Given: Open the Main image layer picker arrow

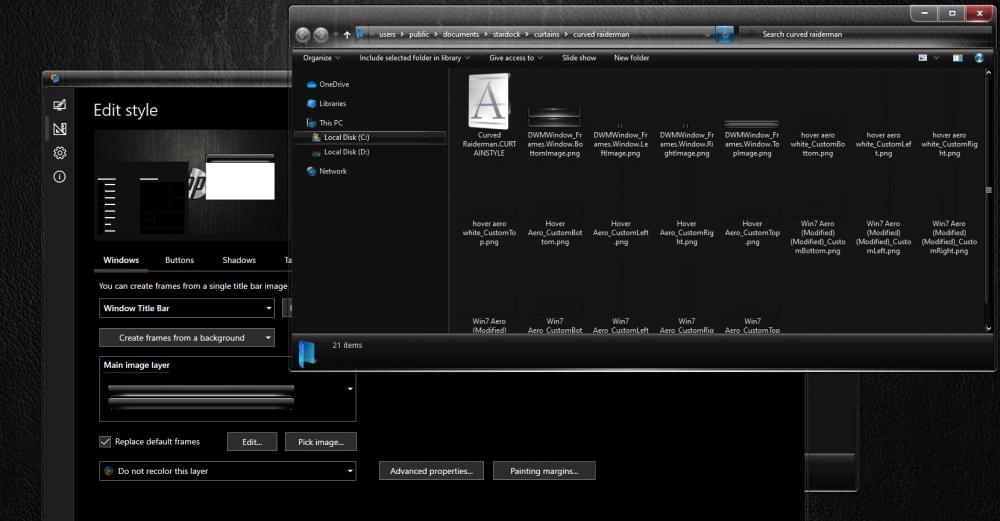Looking at the screenshot, I should pyautogui.click(x=350, y=388).
